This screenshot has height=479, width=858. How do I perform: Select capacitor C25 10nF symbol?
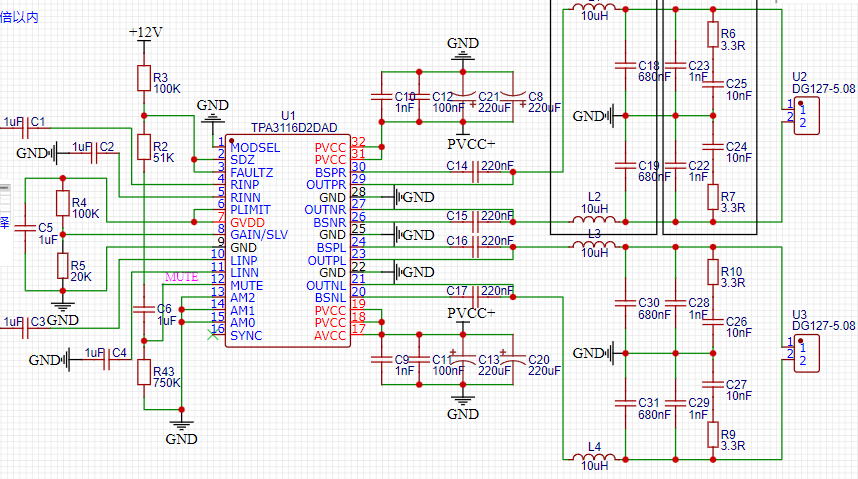coord(712,84)
